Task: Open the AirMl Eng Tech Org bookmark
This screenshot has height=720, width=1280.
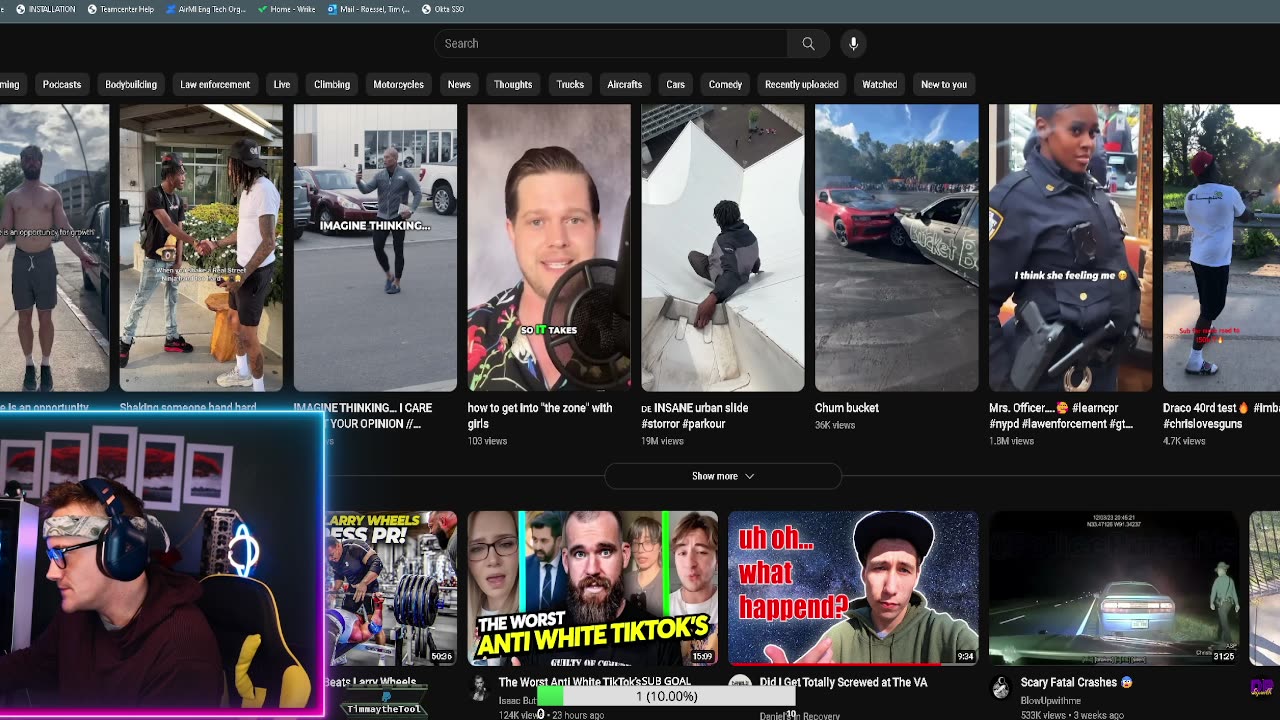Action: pyautogui.click(x=205, y=9)
